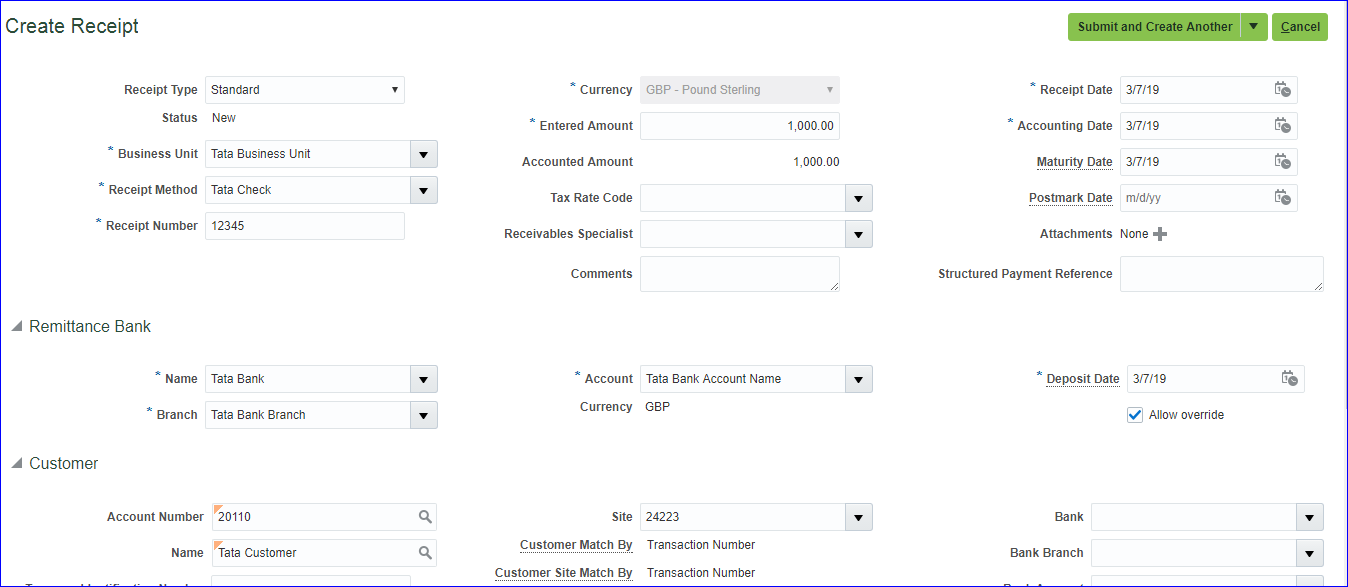
Task: Expand the Business Unit dropdown
Action: [x=424, y=154]
